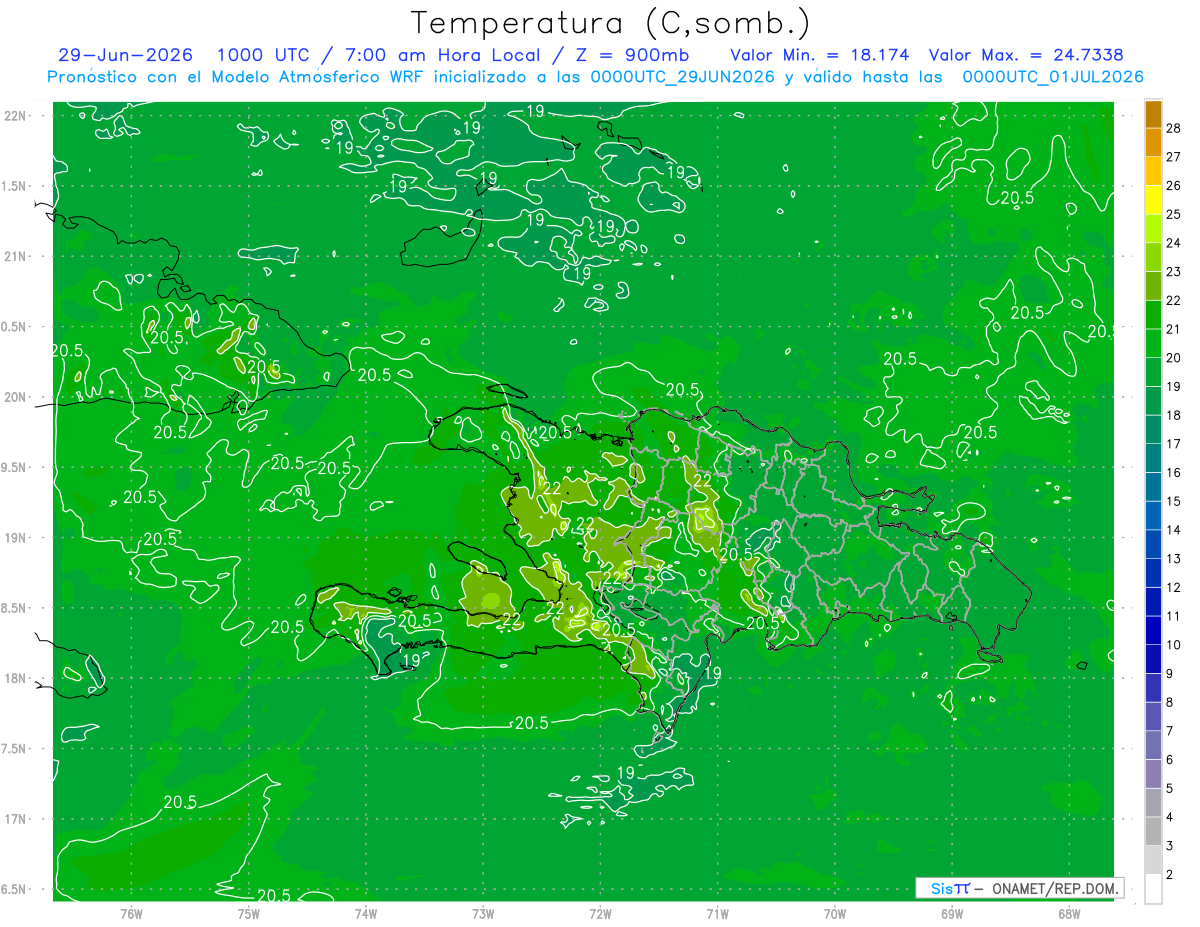The width and height of the screenshot is (1200, 927).
Task: Click the "17N" latitude label
Action: 15,819
